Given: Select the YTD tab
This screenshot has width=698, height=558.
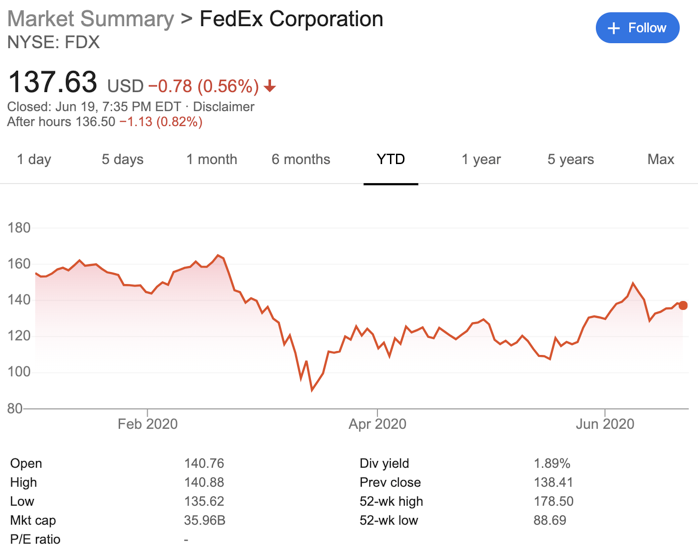Looking at the screenshot, I should coord(390,159).
